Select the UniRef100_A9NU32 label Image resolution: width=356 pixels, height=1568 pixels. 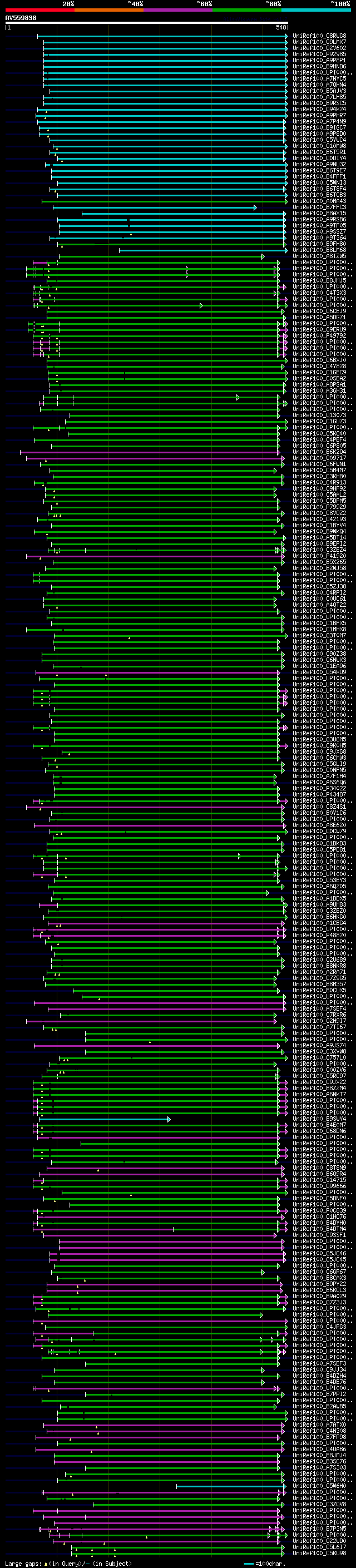pyautogui.click(x=319, y=165)
